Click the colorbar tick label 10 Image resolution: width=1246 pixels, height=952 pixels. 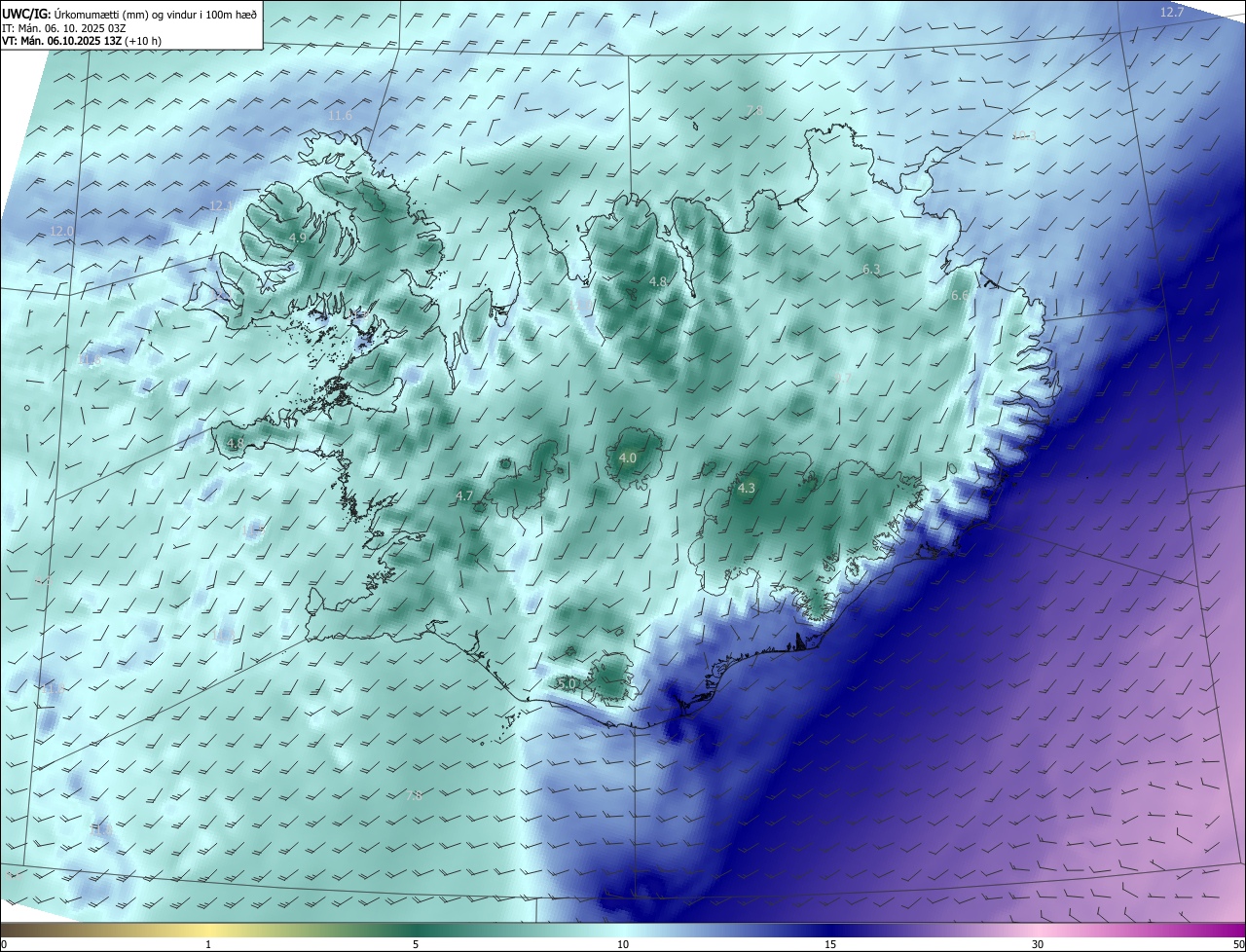coord(623,944)
